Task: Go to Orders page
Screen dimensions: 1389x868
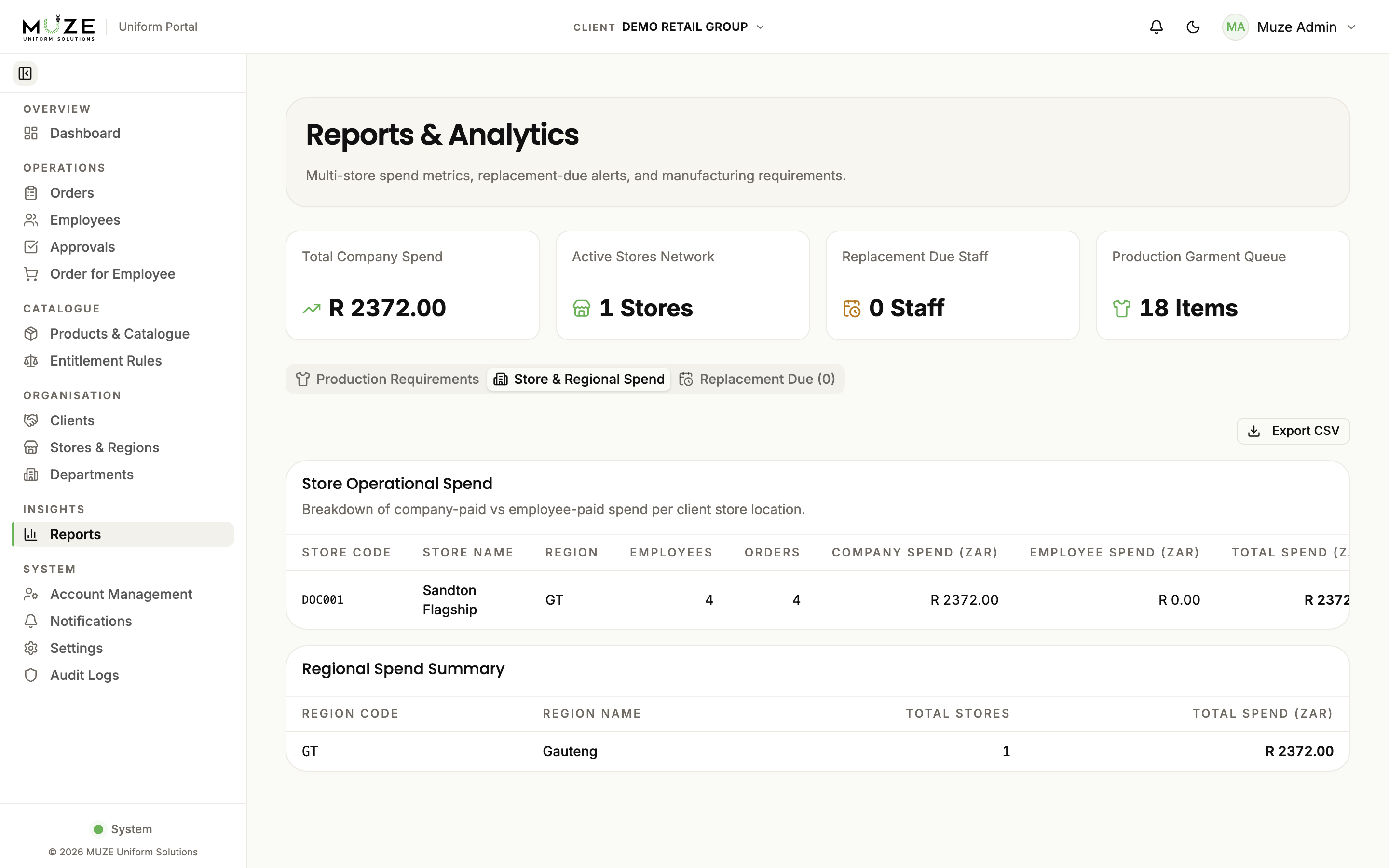Action: click(x=123, y=193)
